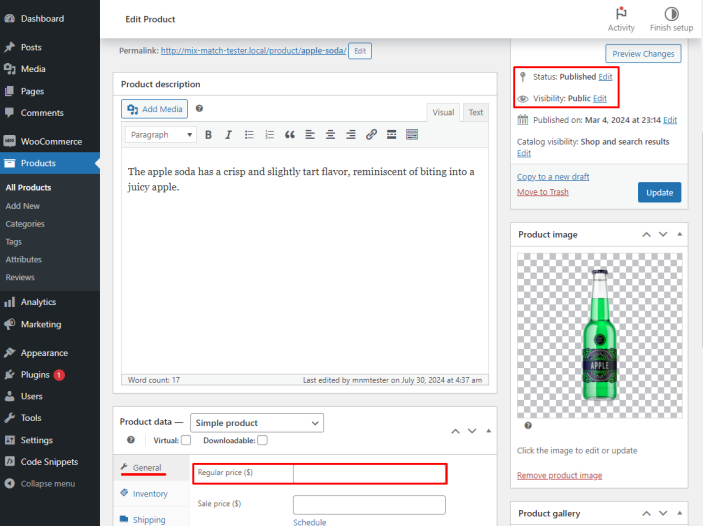
Task: Collapse the admin menu
Action: click(x=50, y=484)
